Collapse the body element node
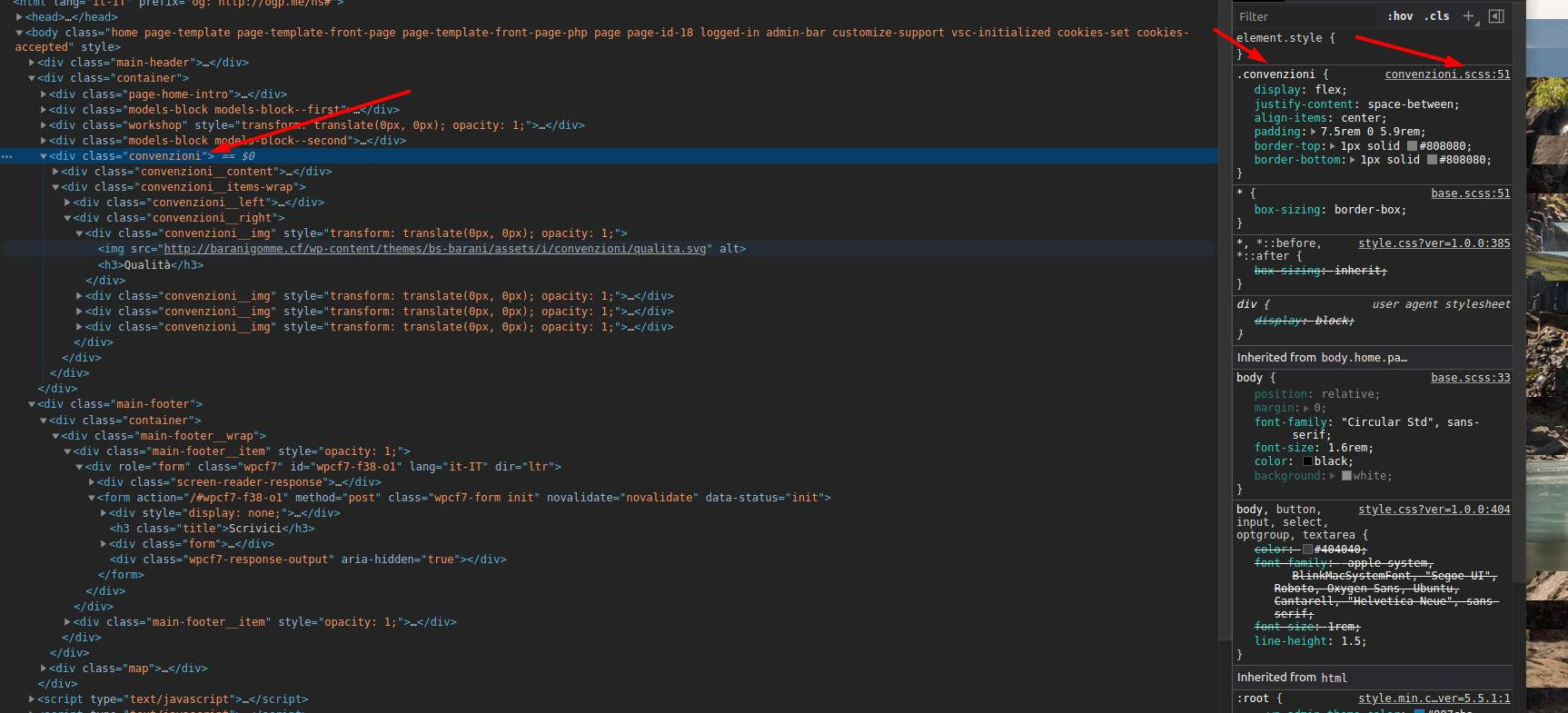The width and height of the screenshot is (1568, 713). tap(19, 32)
